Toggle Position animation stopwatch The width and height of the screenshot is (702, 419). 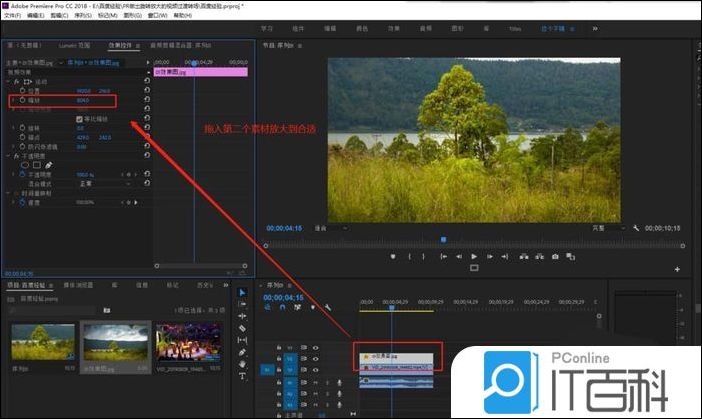click(x=22, y=91)
